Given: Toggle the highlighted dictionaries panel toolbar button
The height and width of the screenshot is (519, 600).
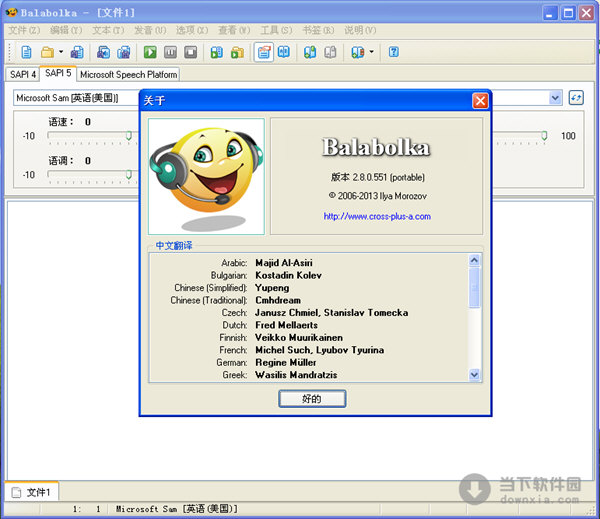Looking at the screenshot, I should pos(264,52).
